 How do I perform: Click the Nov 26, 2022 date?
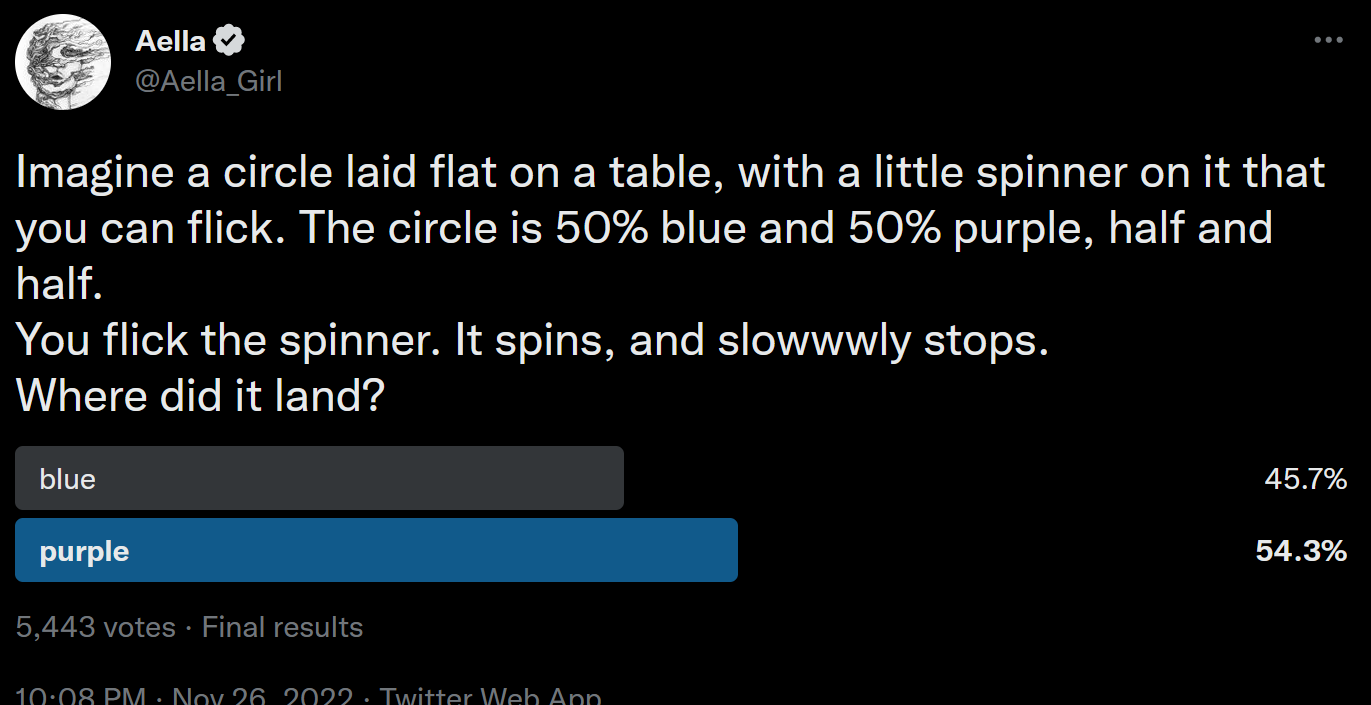[x=262, y=695]
